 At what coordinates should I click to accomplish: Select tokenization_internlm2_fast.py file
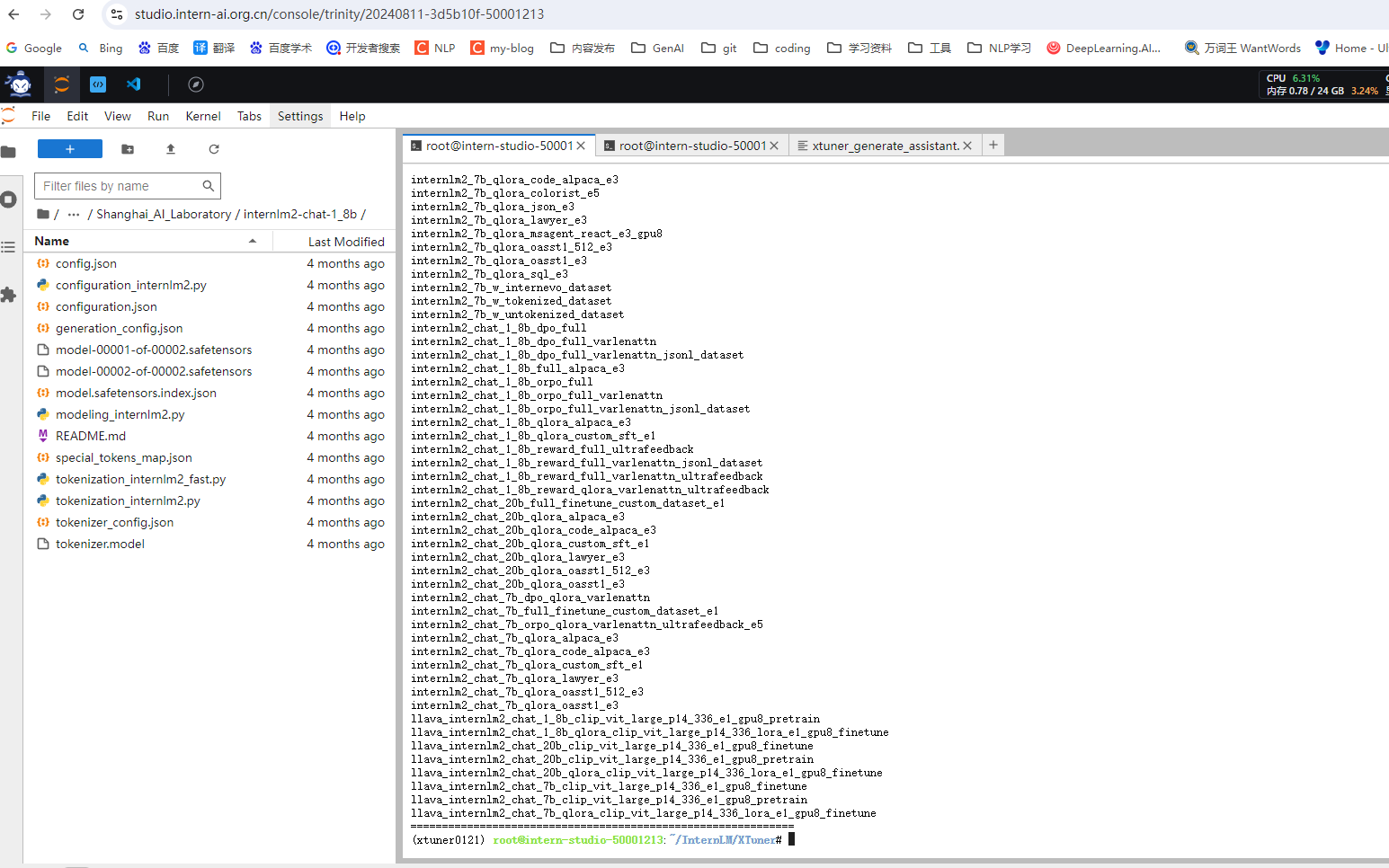[210, 479]
